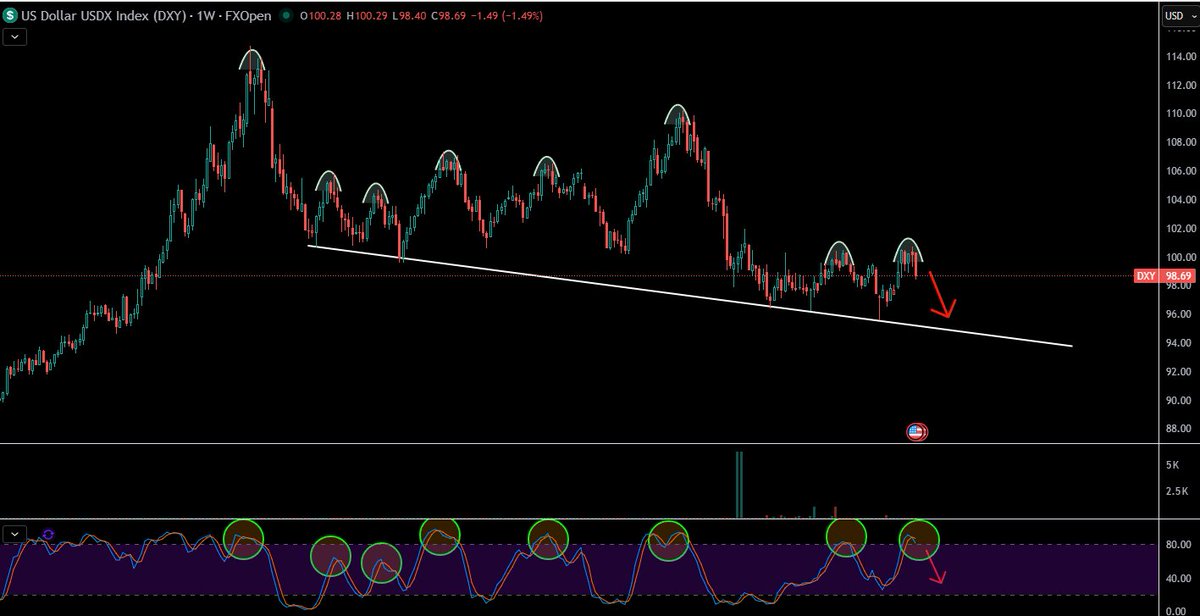Click the closing price value C98.69

point(449,15)
